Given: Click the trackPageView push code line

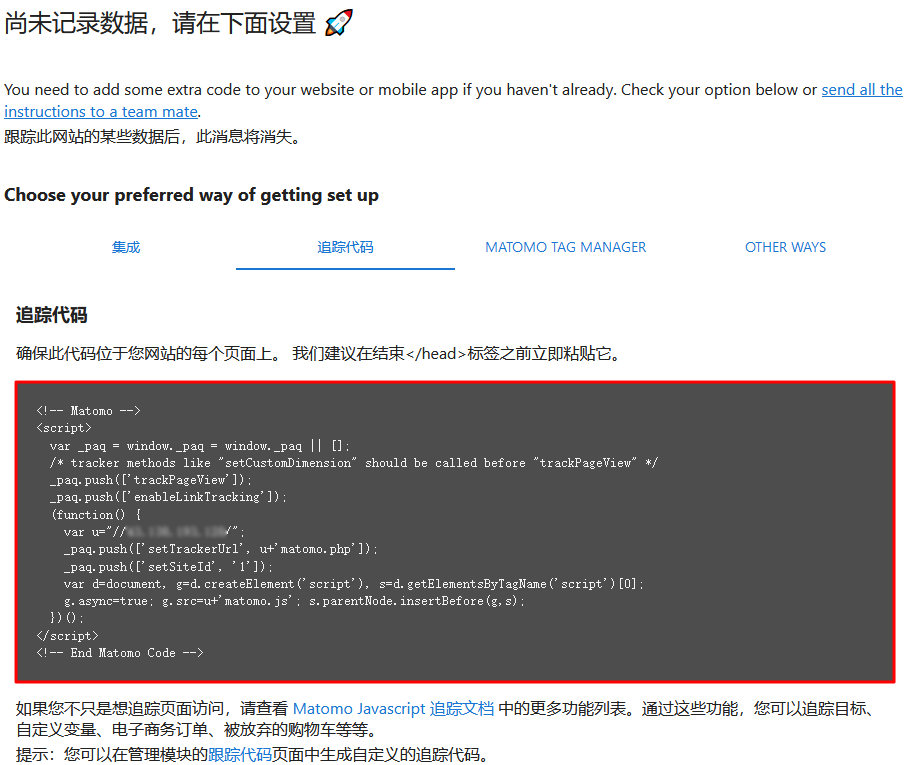Looking at the screenshot, I should pyautogui.click(x=151, y=480).
